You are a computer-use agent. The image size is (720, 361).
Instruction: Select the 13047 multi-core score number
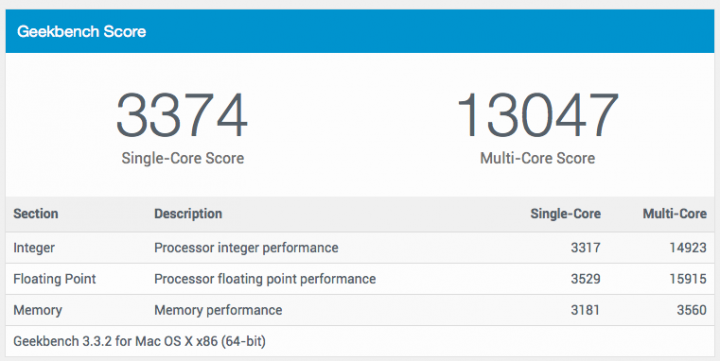(x=537, y=115)
